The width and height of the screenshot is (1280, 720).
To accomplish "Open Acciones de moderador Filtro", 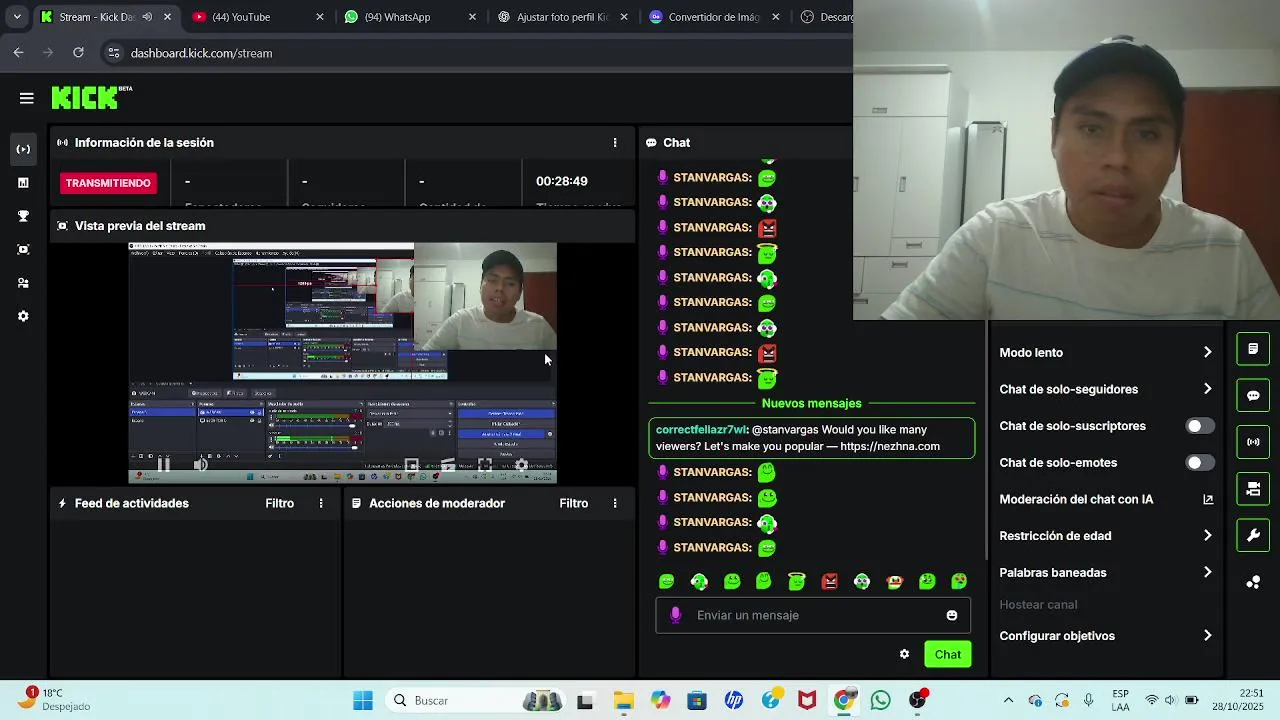I will point(574,503).
